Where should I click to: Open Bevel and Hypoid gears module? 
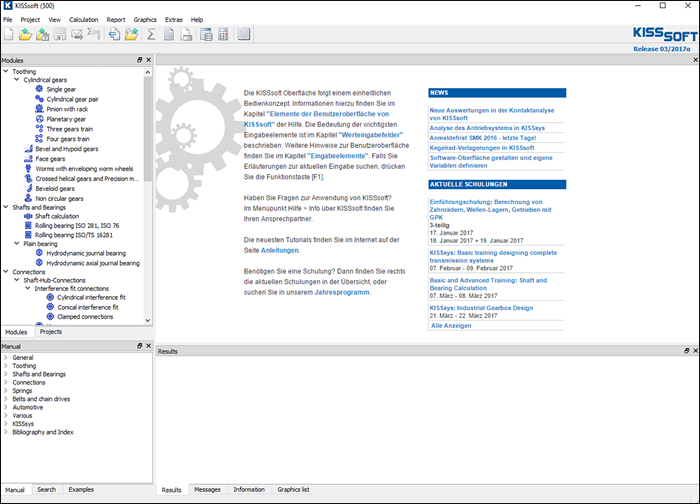tap(67, 149)
